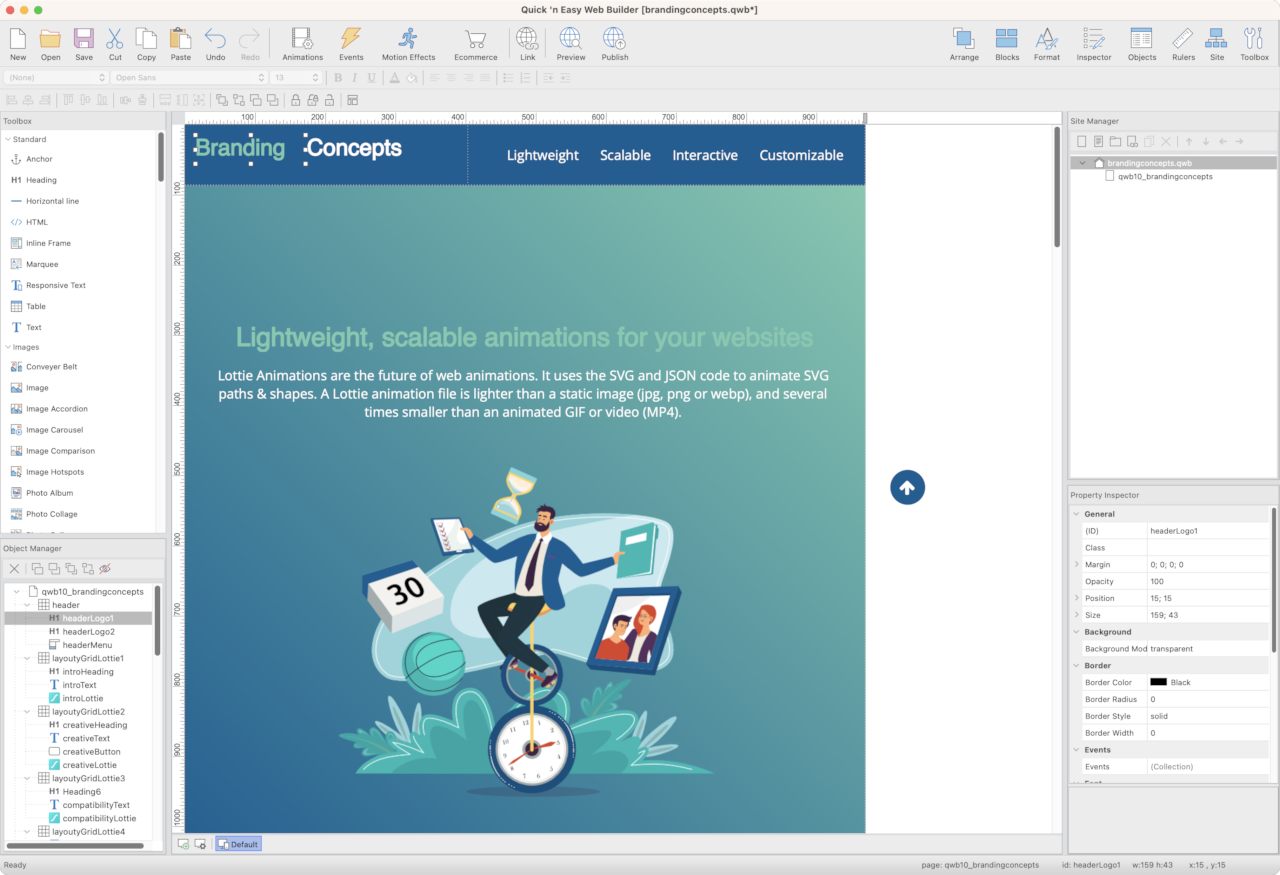Viewport: 1280px width, 875px height.
Task: Collapse the brandingconcepts.qwb site tree
Action: (1083, 163)
